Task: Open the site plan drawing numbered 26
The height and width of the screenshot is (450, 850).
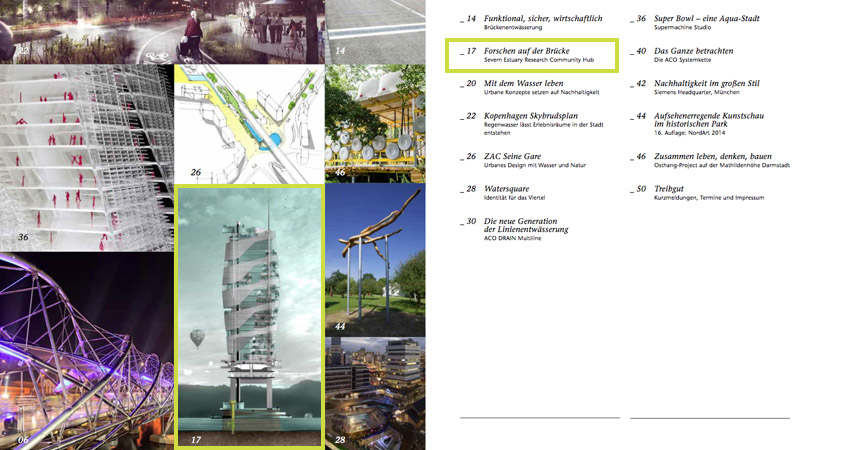Action: [x=249, y=124]
